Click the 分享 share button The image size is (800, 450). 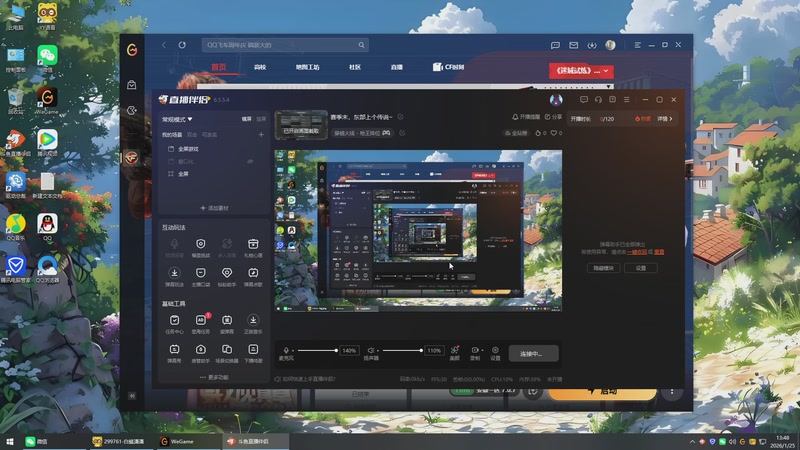pyautogui.click(x=553, y=117)
